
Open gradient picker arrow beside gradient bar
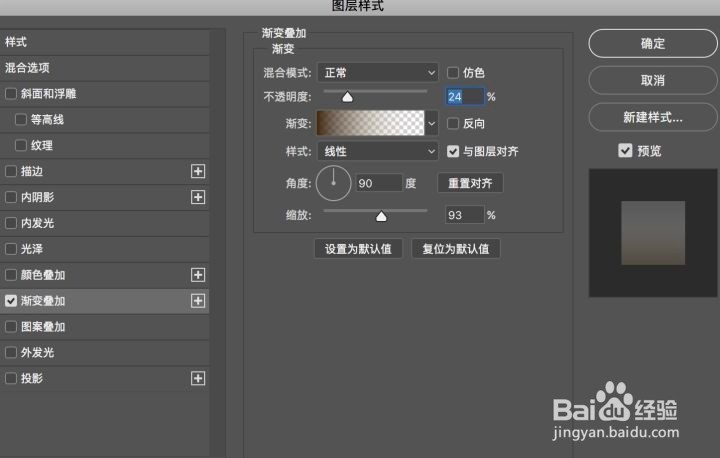click(432, 123)
